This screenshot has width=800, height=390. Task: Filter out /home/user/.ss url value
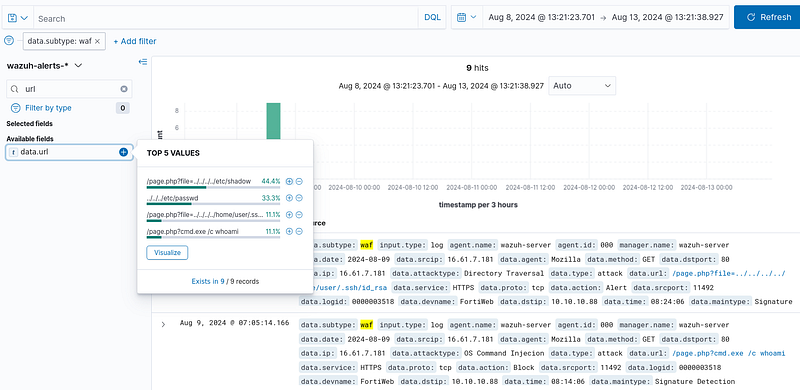tap(299, 214)
